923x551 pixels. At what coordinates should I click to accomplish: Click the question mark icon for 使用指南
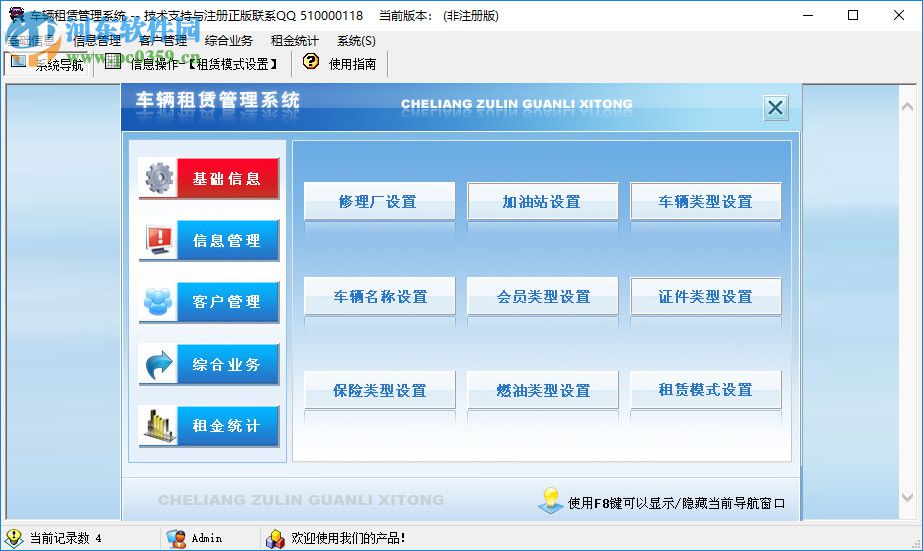[x=311, y=61]
